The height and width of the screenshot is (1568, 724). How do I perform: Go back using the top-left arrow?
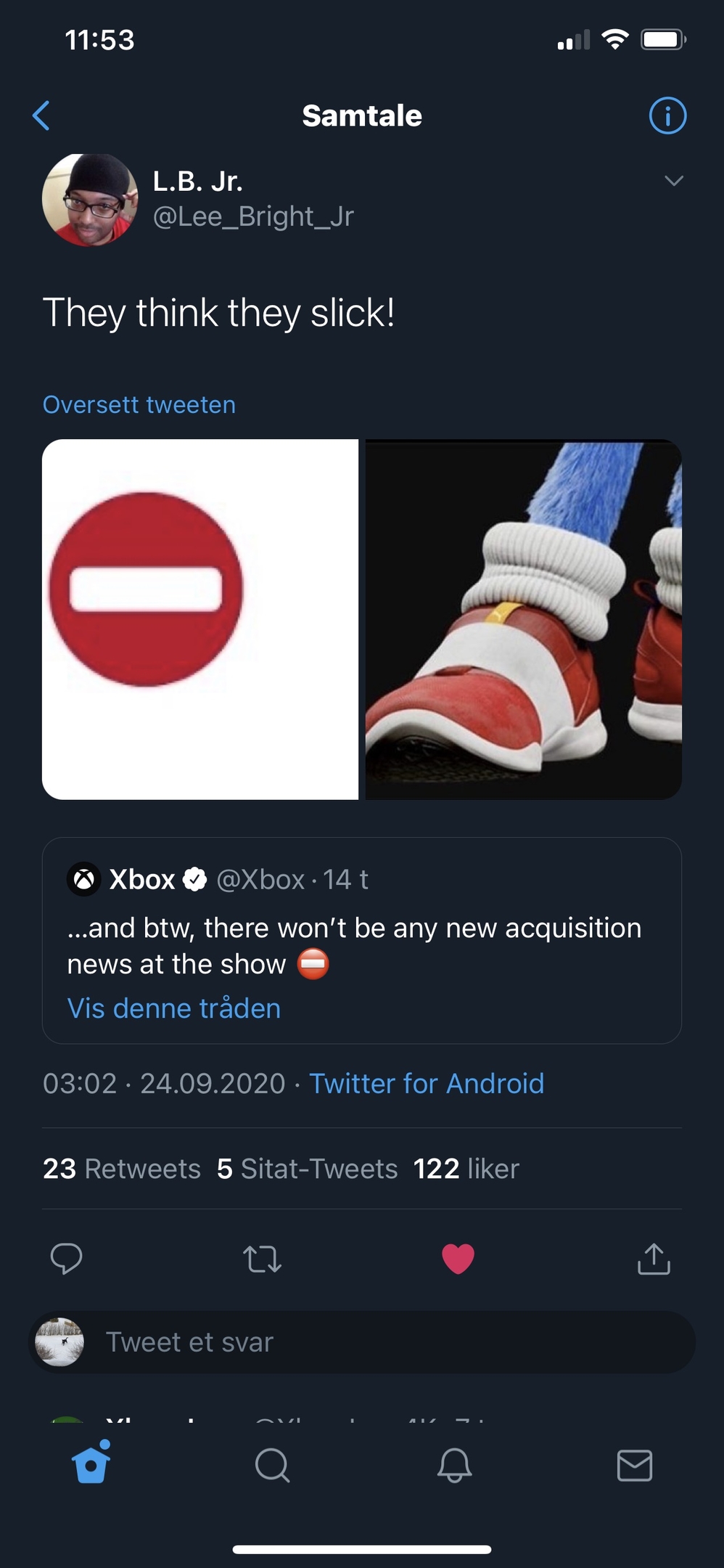tap(41, 115)
